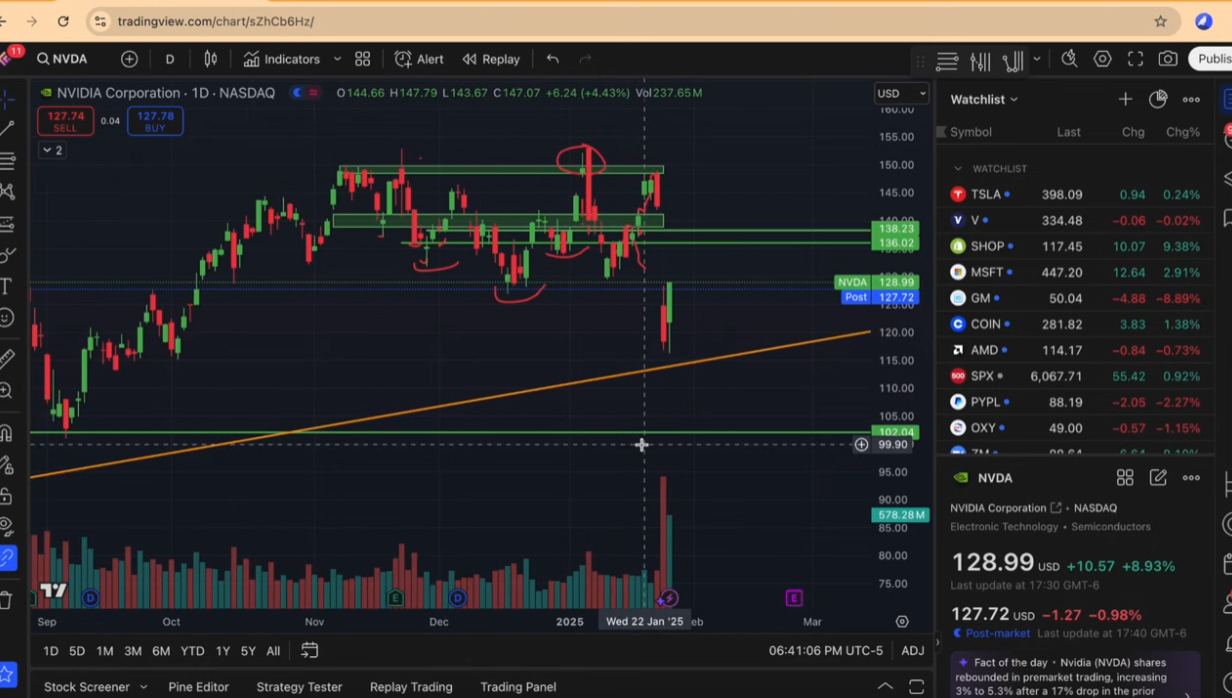The image size is (1232, 698).
Task: Expand the Stock Screener dropdown arrow
Action: 143,687
